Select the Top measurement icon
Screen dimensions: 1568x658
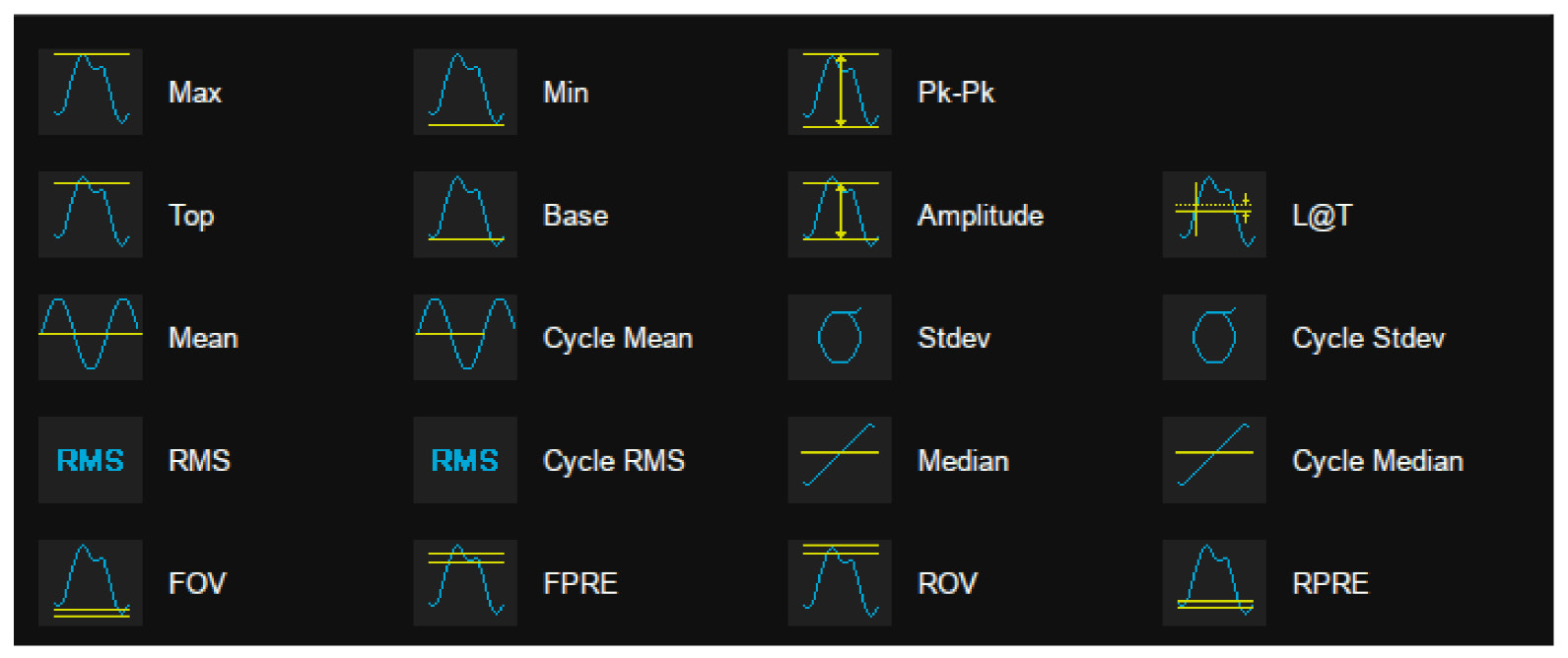91,215
